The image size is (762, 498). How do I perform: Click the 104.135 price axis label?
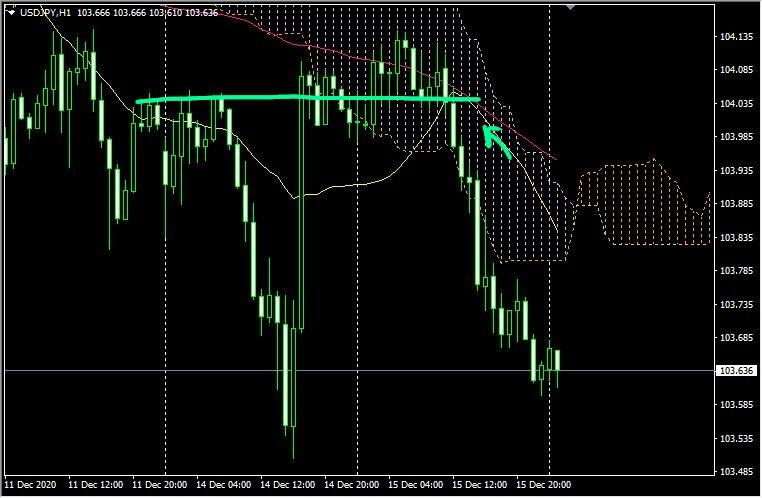click(736, 36)
